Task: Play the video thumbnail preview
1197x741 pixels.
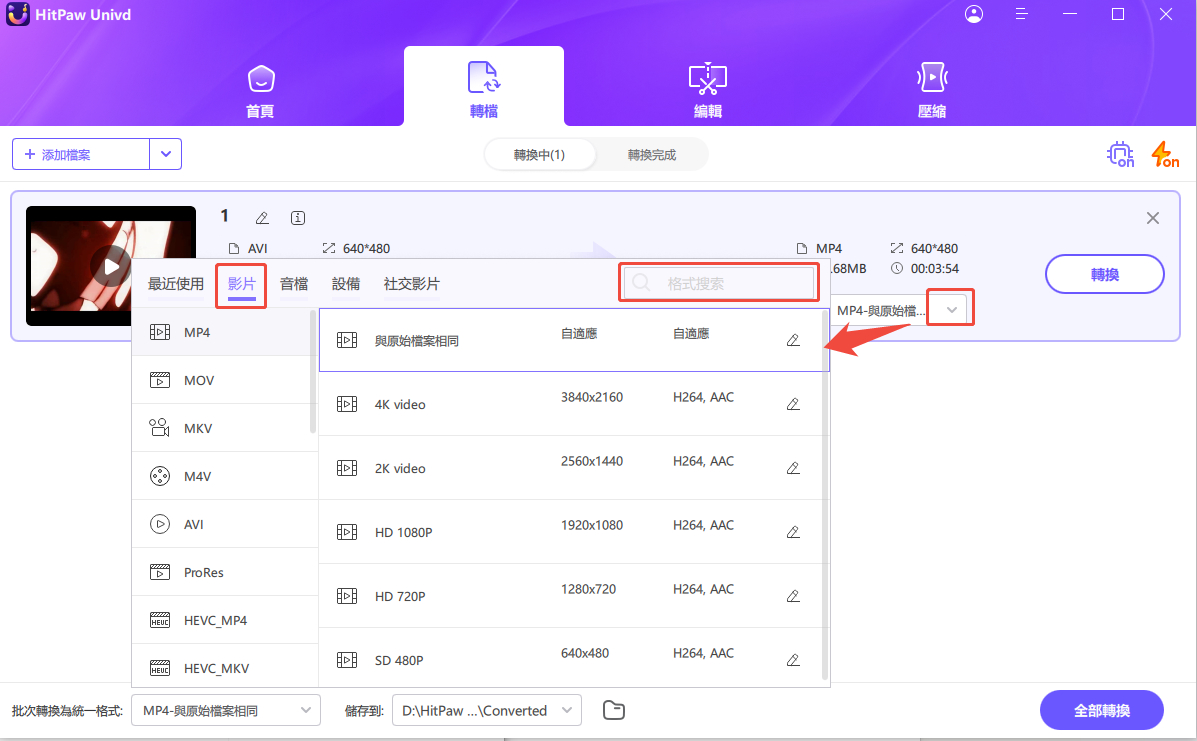Action: coord(111,266)
